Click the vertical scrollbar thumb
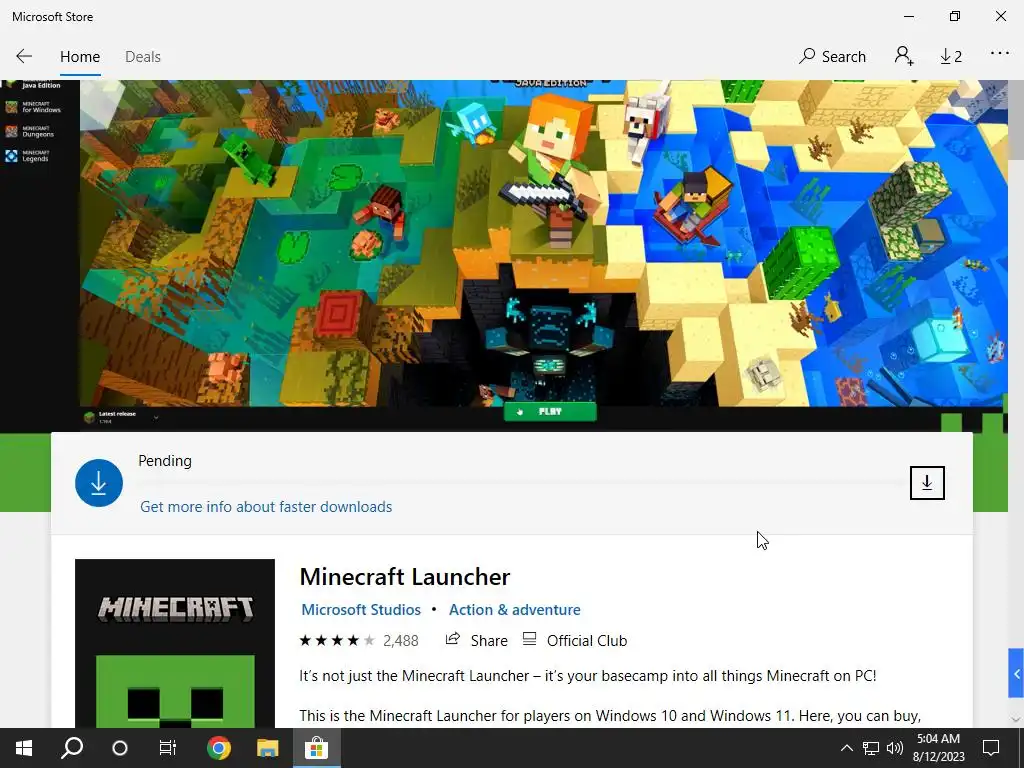Image resolution: width=1024 pixels, height=768 pixels. click(1016, 121)
